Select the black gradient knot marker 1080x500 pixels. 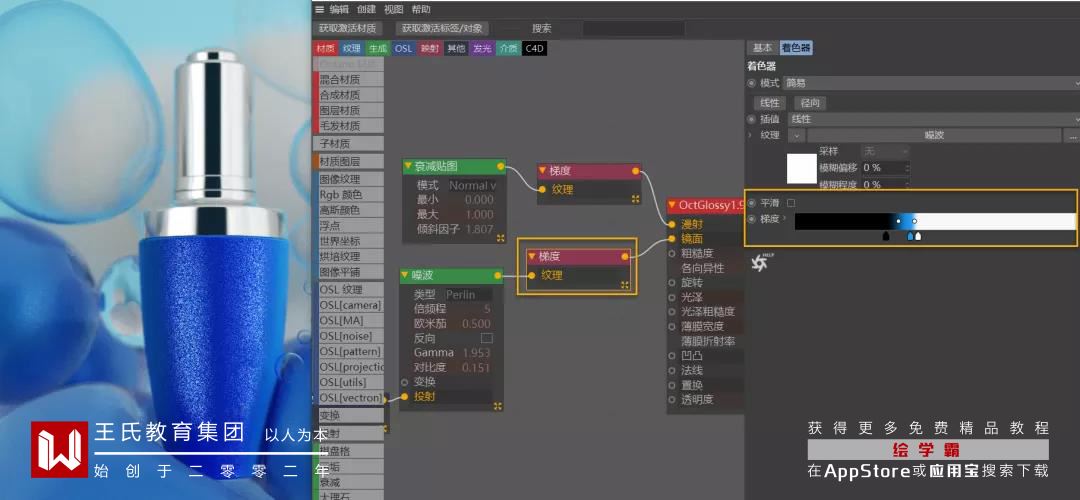(886, 236)
